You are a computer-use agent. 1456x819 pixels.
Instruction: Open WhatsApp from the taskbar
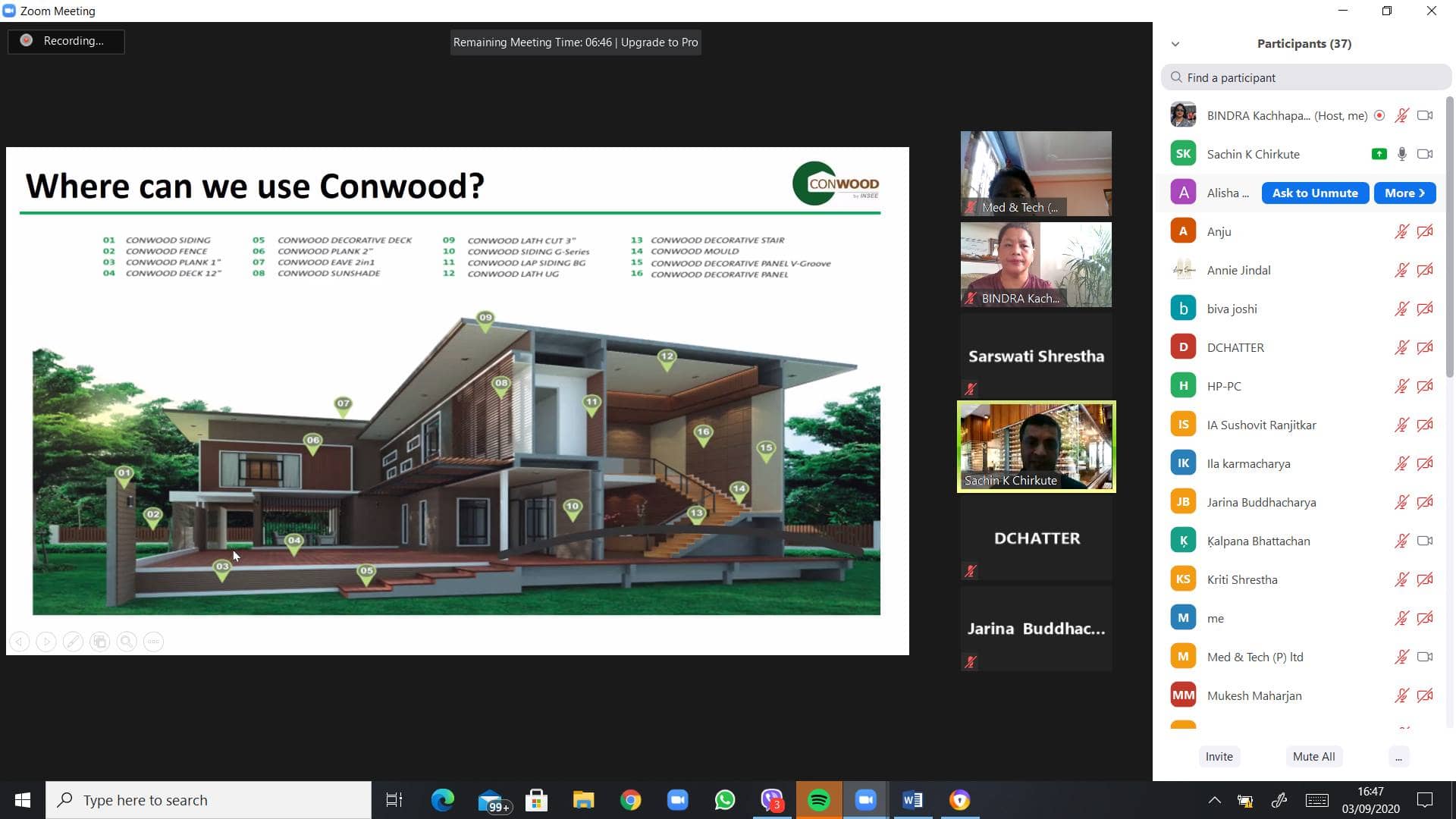pos(725,800)
